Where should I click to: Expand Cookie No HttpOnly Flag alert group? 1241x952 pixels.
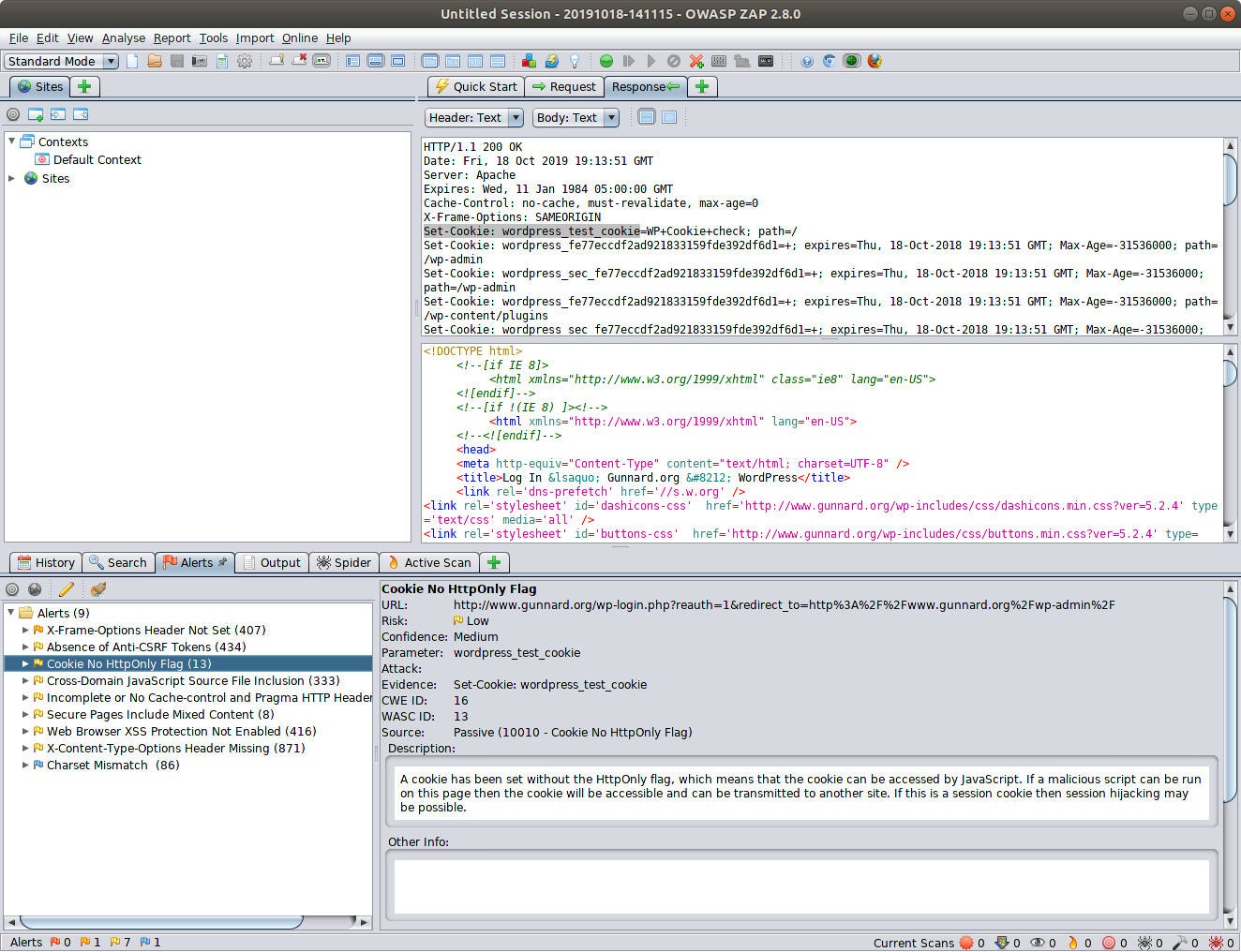(25, 664)
